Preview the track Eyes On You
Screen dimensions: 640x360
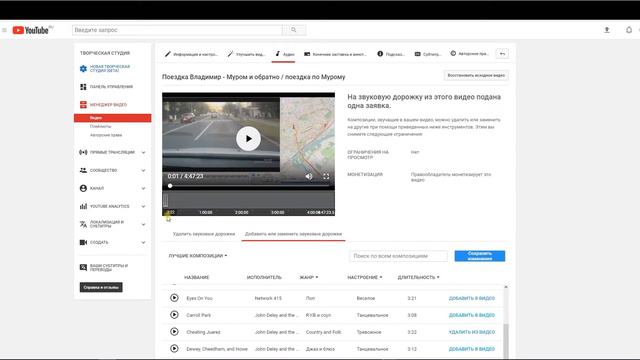[x=174, y=298]
